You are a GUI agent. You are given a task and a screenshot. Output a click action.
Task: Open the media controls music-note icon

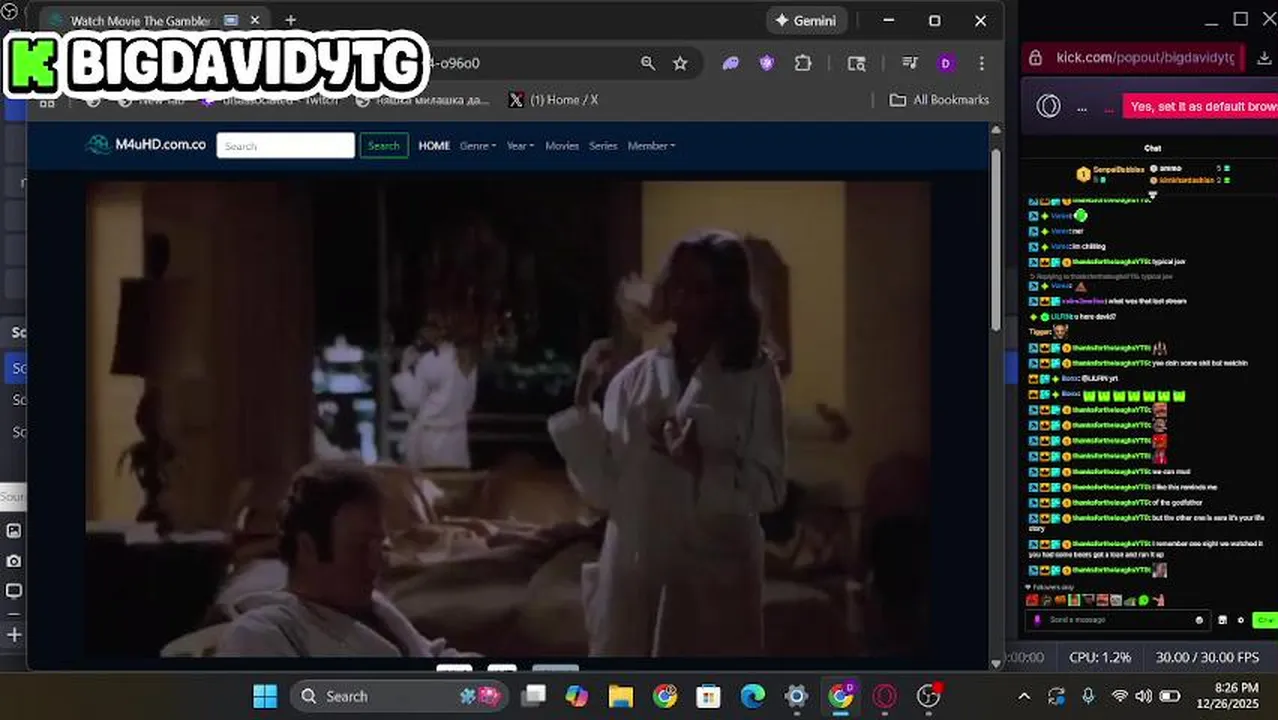[909, 63]
